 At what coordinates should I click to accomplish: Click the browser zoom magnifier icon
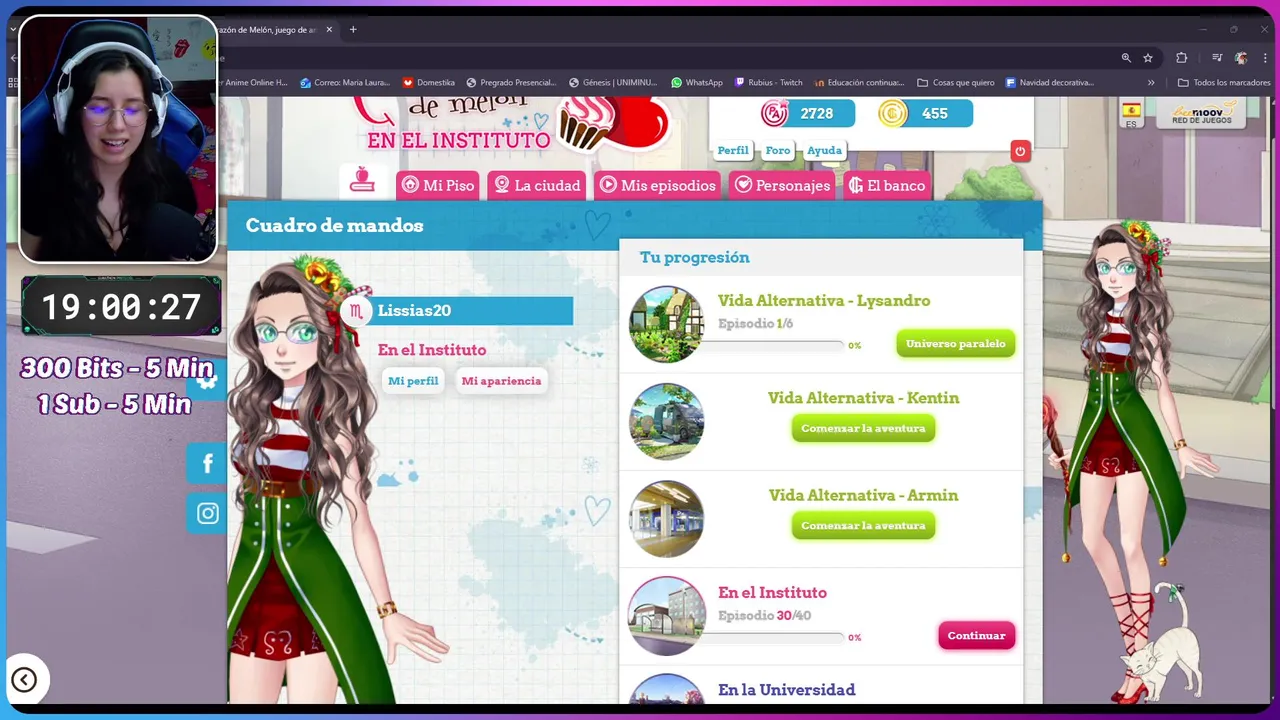coord(1126,58)
